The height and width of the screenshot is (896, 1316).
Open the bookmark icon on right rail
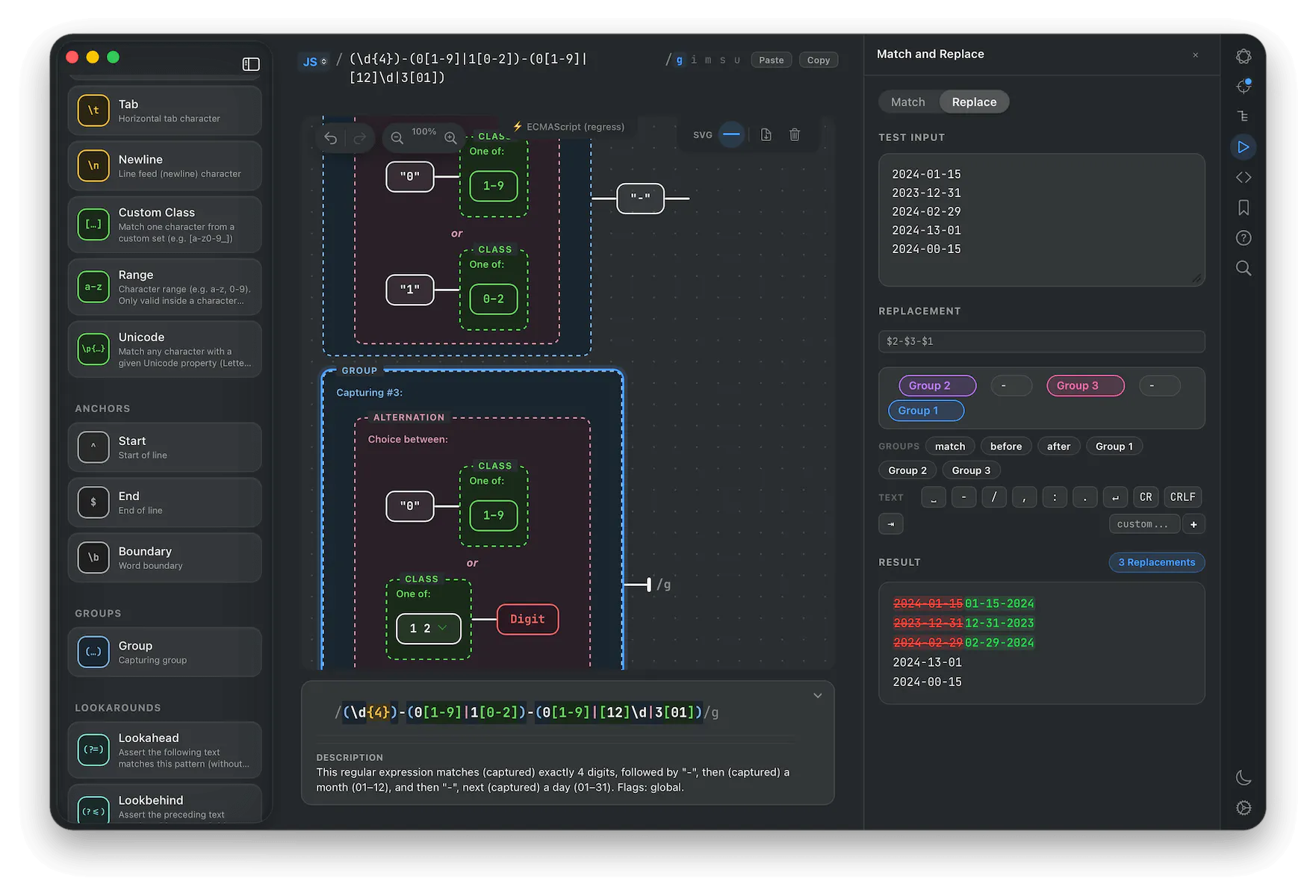(x=1244, y=208)
